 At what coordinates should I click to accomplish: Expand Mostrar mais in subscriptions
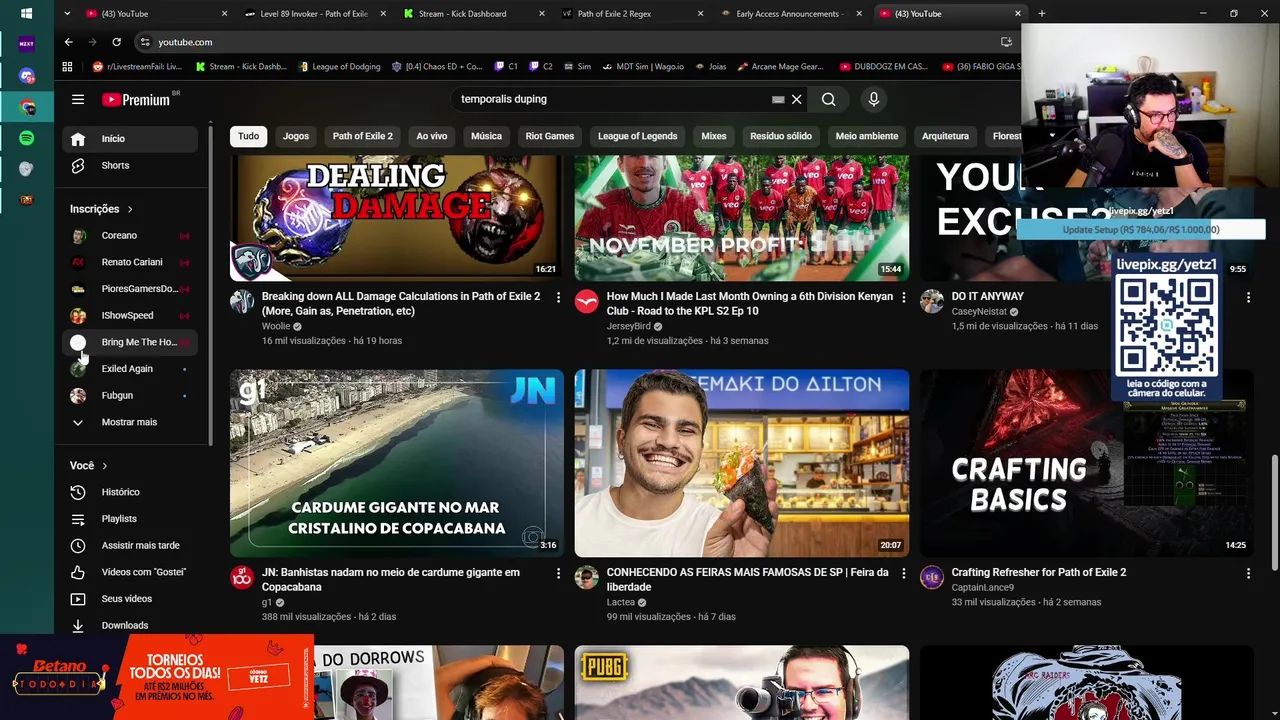129,422
